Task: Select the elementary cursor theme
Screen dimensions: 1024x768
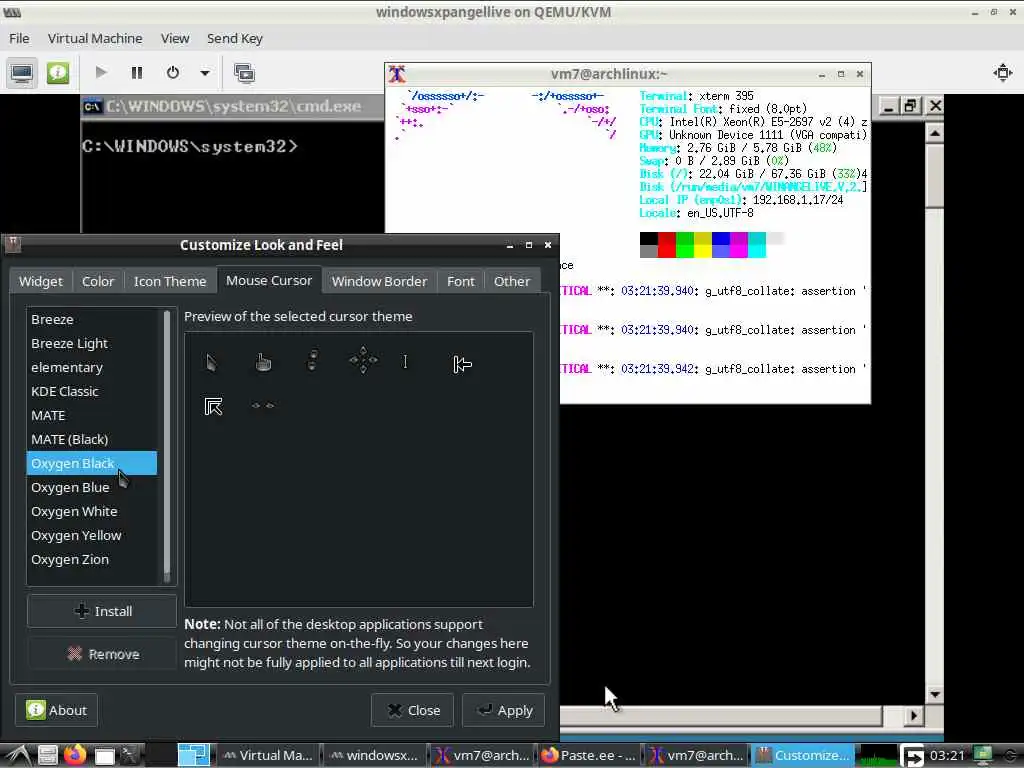Action: tap(91, 368)
